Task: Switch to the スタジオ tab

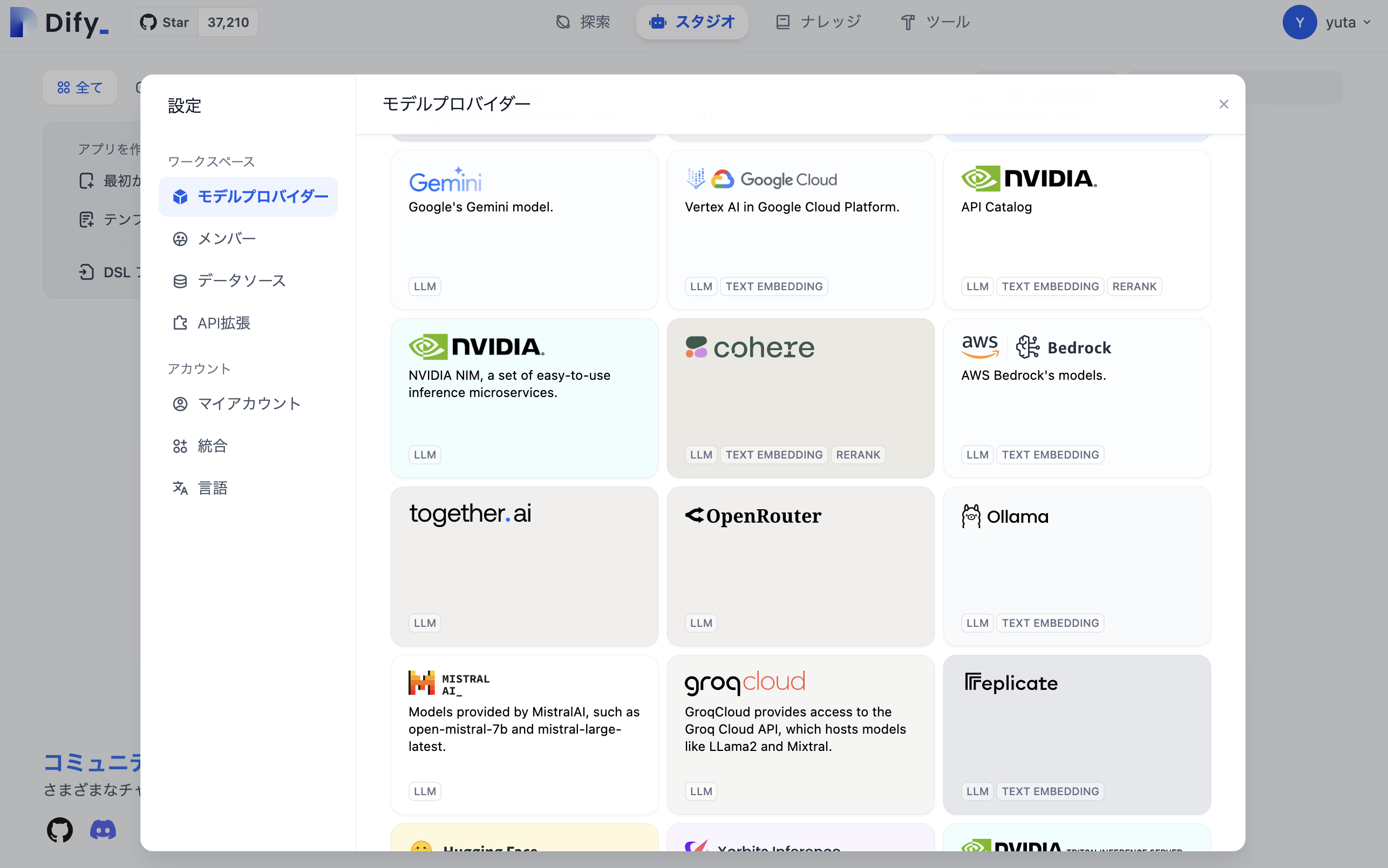Action: point(692,23)
